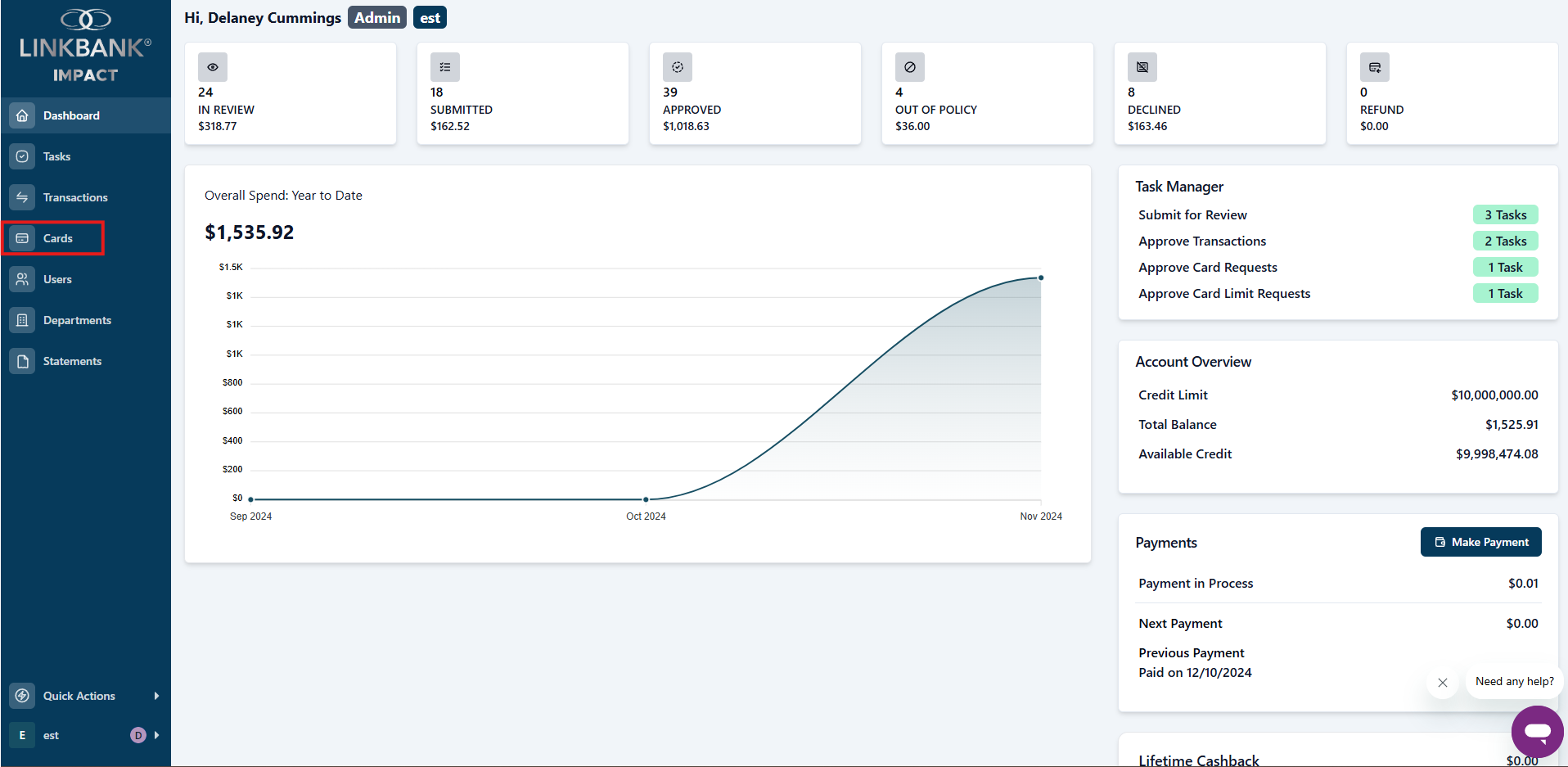Click the Dashboard home icon in sidebar
The width and height of the screenshot is (1568, 767).
[22, 115]
